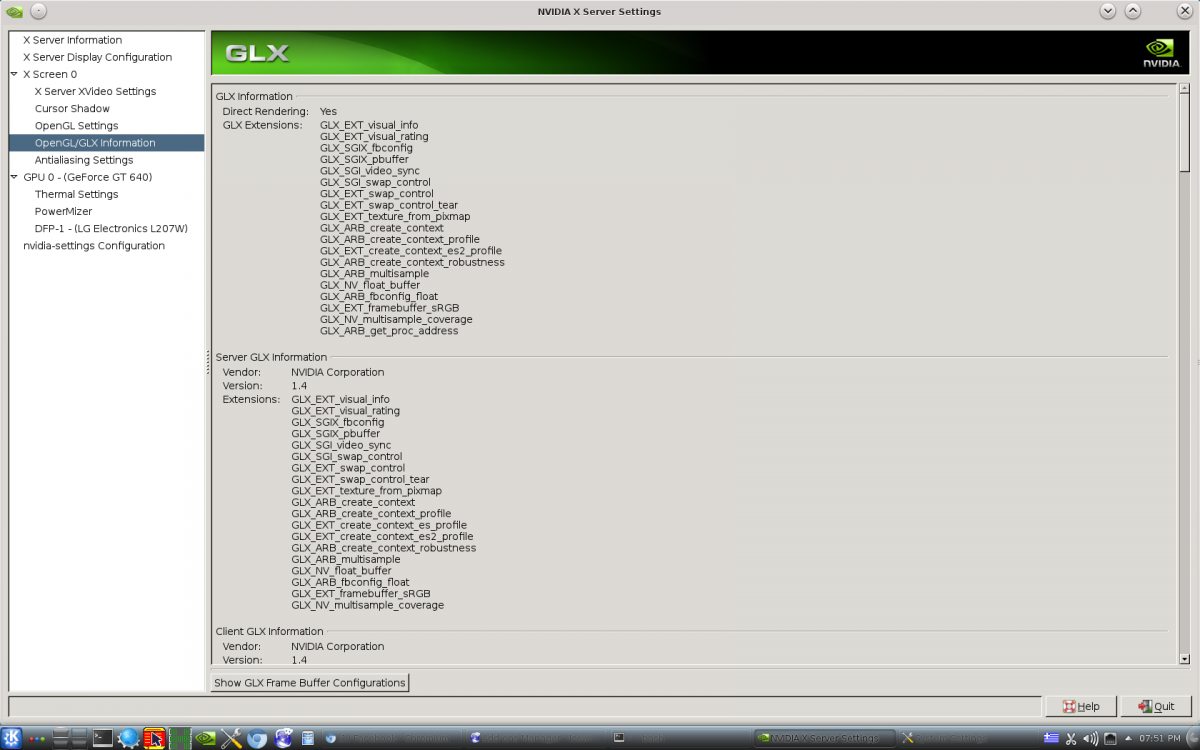1200x750 pixels.
Task: Launch the Iceweasel globe icon
Action: tap(283, 738)
